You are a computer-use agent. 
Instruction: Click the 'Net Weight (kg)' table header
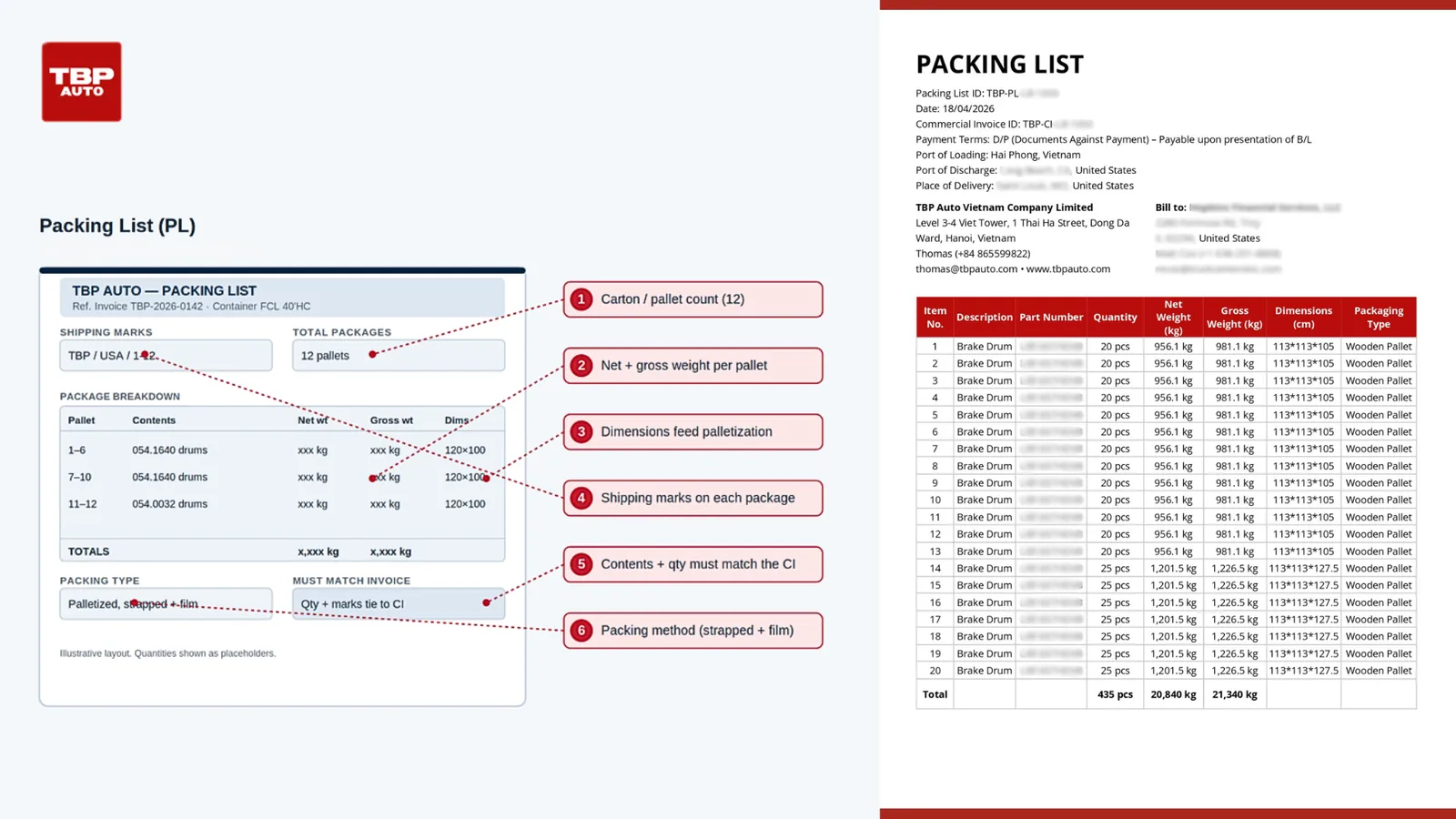coord(1173,318)
